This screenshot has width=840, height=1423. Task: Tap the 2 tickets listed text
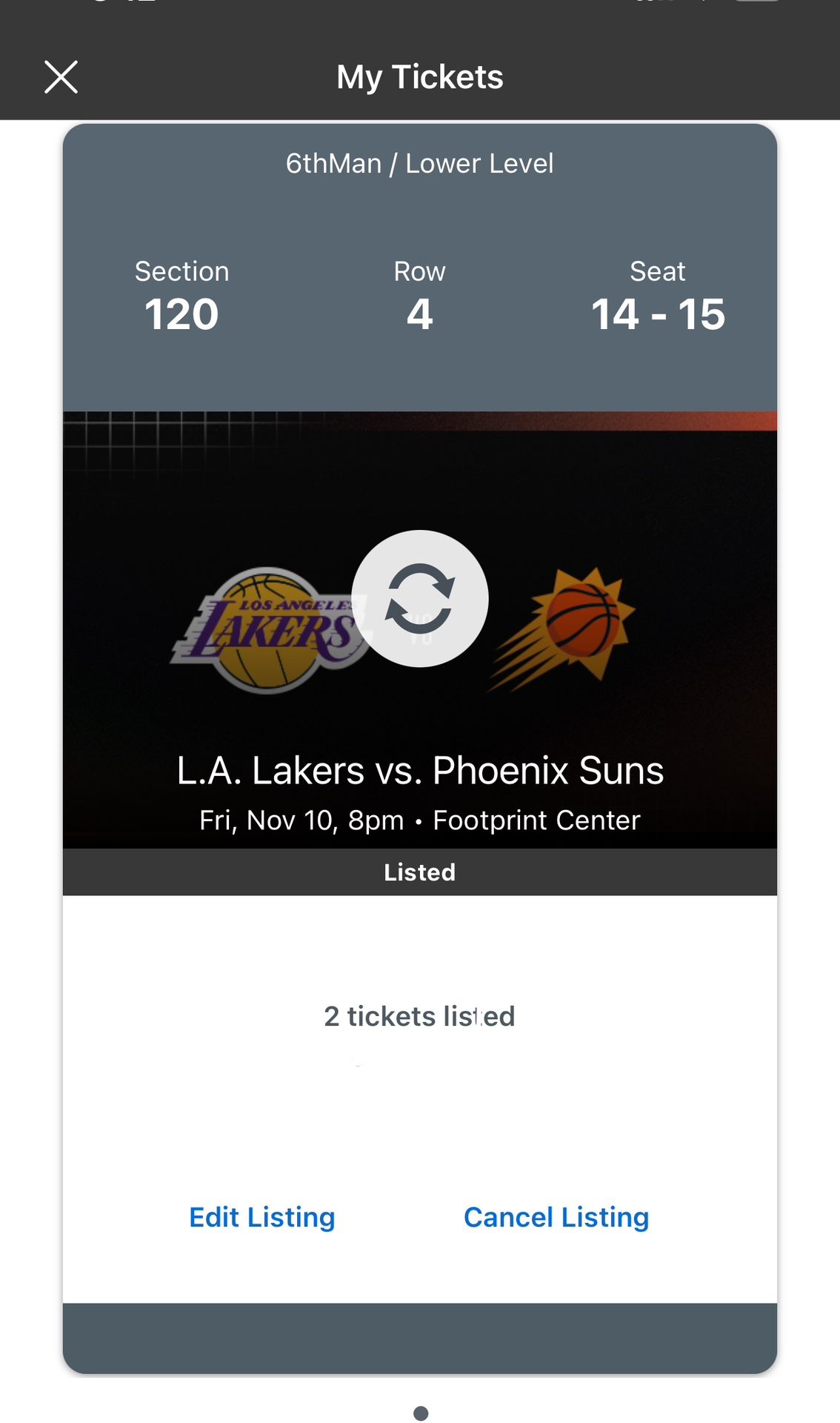pos(420,1016)
